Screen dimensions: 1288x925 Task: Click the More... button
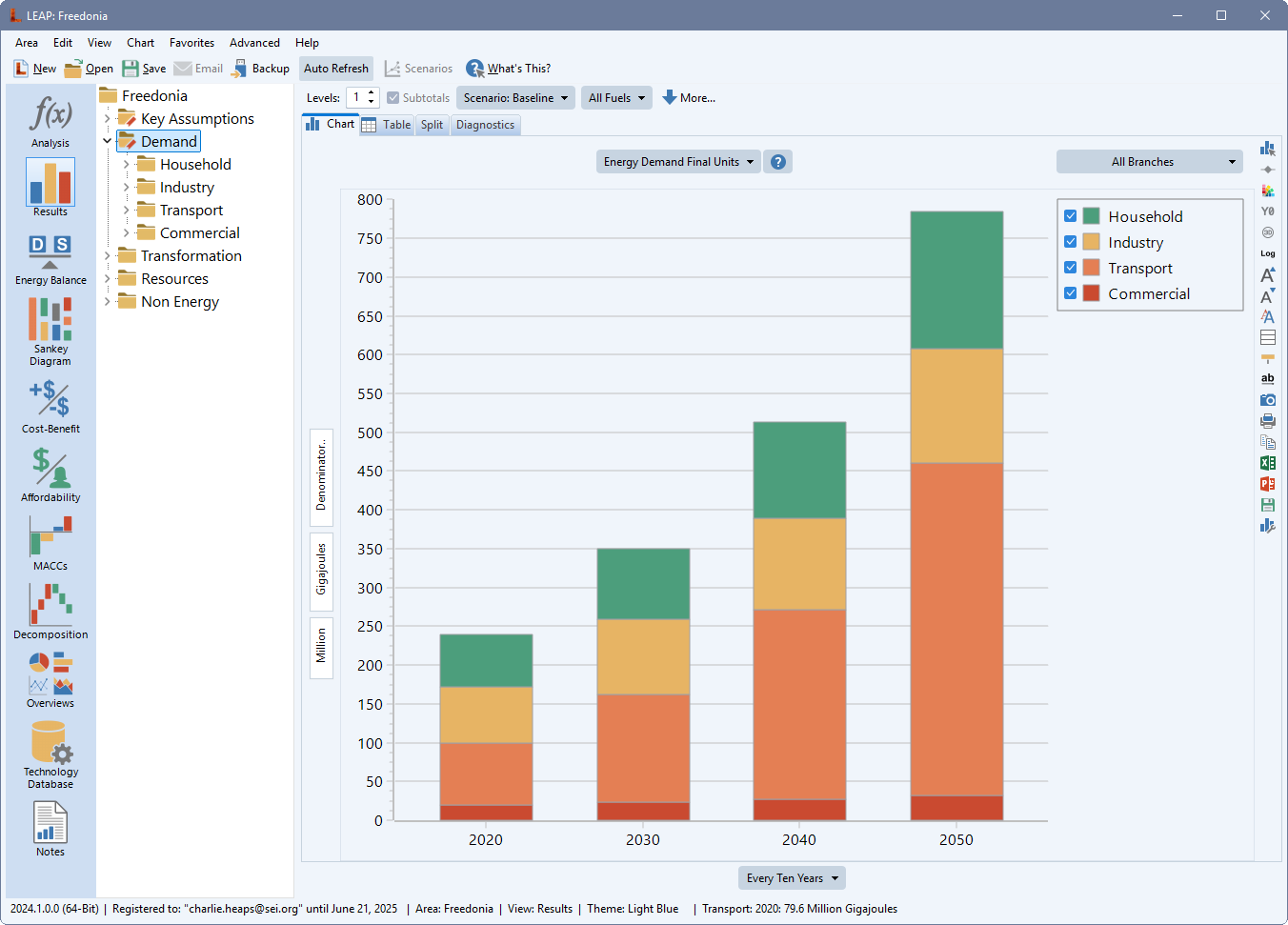(x=689, y=98)
